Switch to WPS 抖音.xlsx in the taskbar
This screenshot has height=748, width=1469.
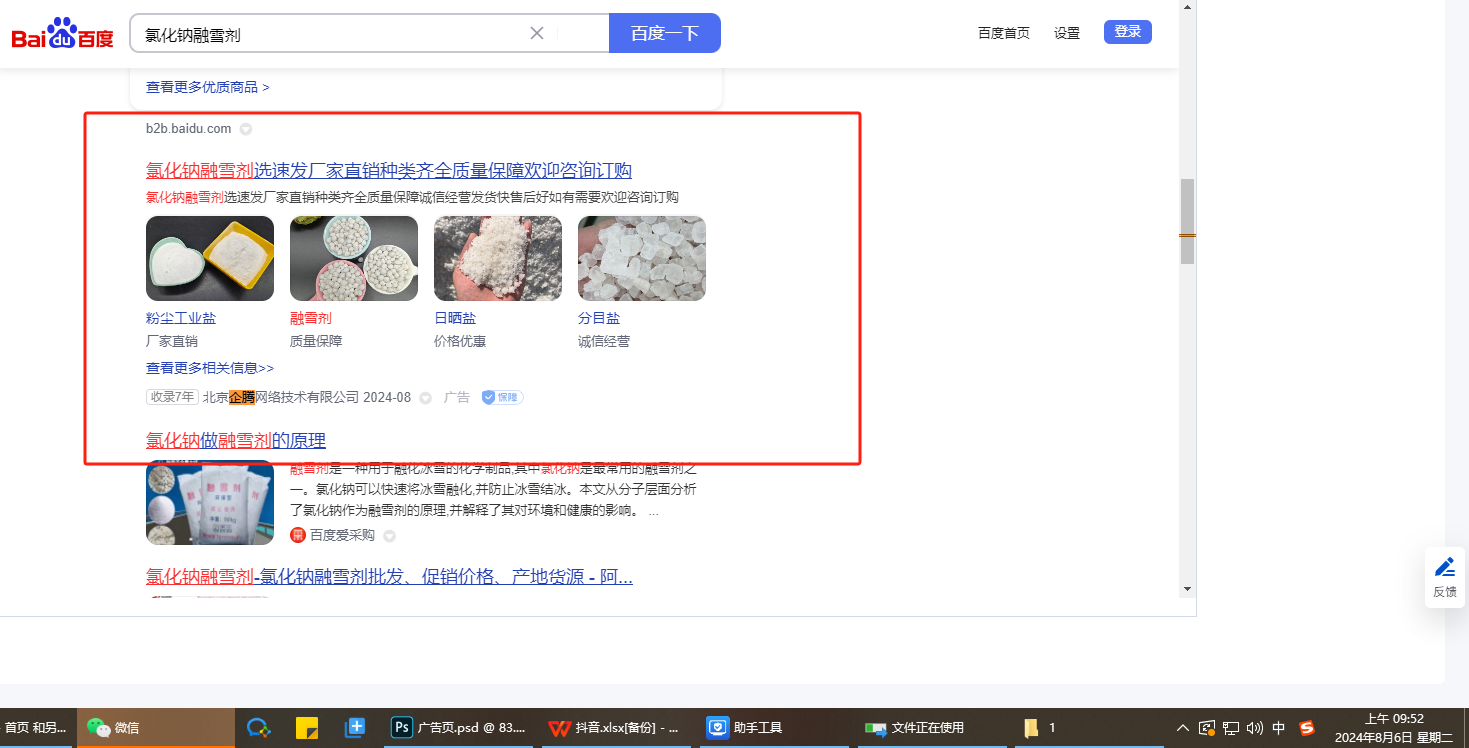pos(615,728)
